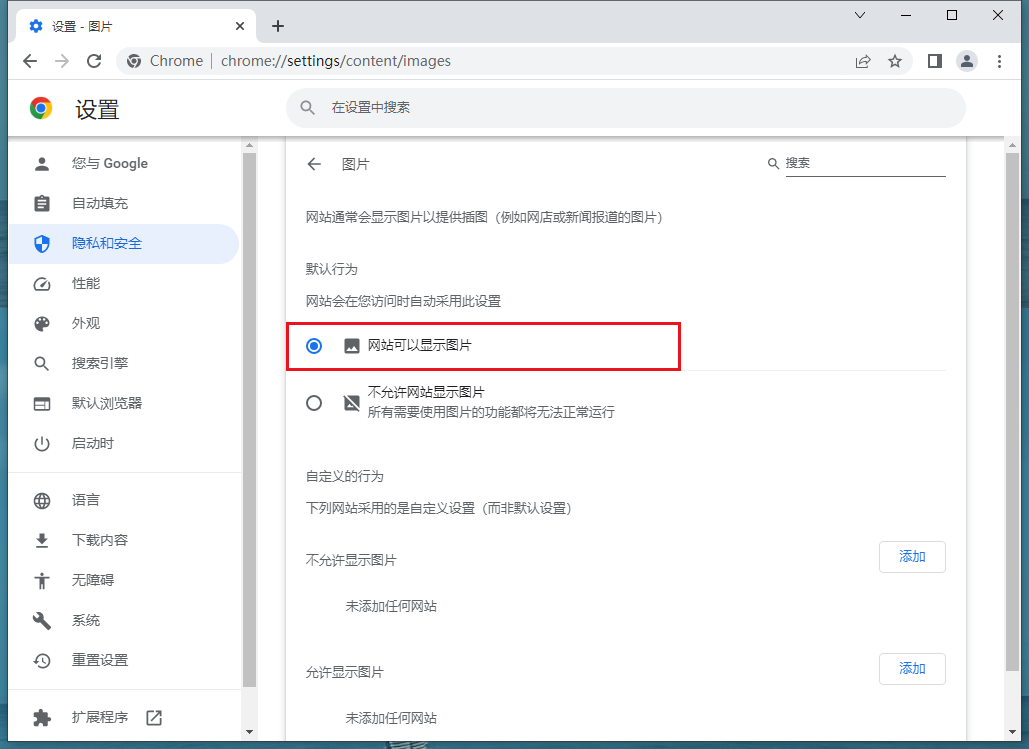The image size is (1029, 749).
Task: Click the address bar URL
Action: coord(335,61)
